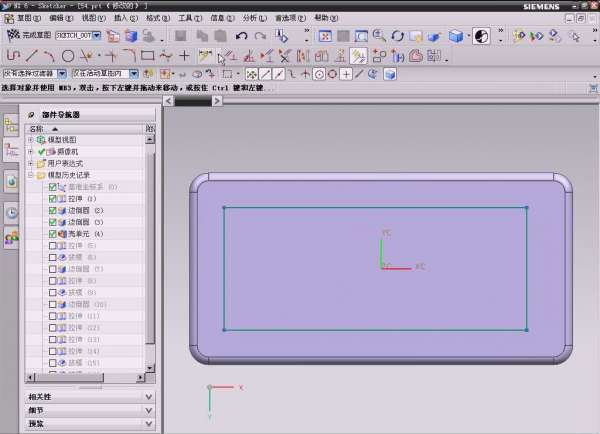This screenshot has width=600, height=434.
Task: Uncheck the 拉伸 (1) feature checkbox
Action: [53, 199]
